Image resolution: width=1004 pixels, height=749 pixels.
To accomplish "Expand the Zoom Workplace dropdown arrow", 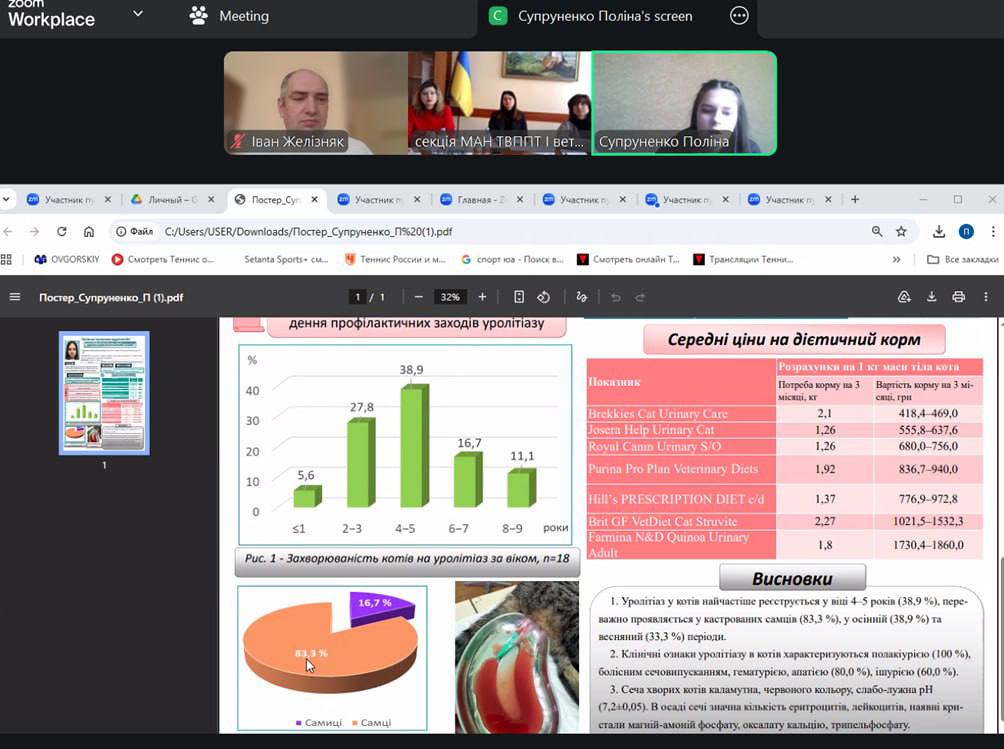I will click(x=138, y=14).
